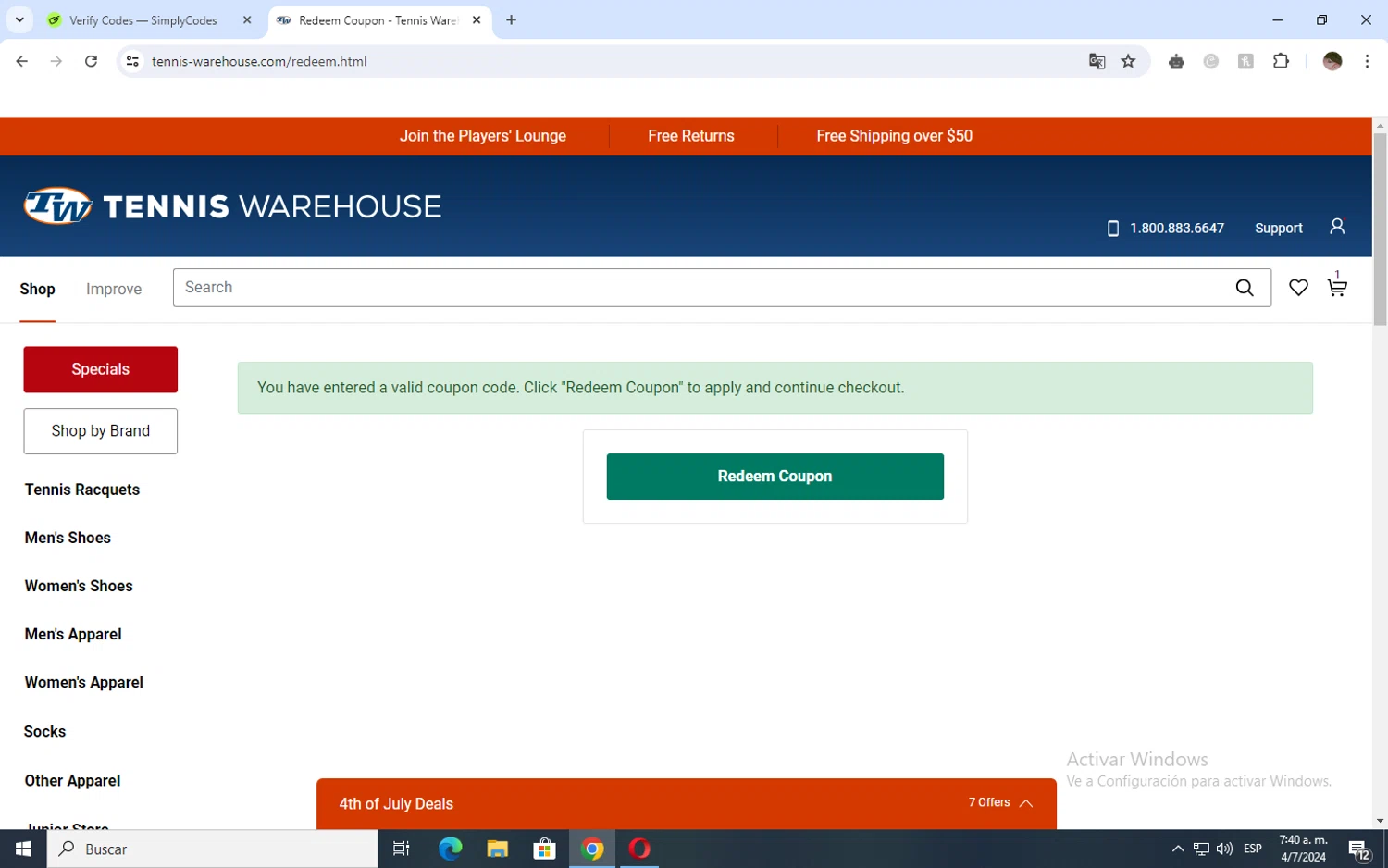Click Free Shipping over $50 link
Screen dimensions: 1388x868
coord(894,136)
